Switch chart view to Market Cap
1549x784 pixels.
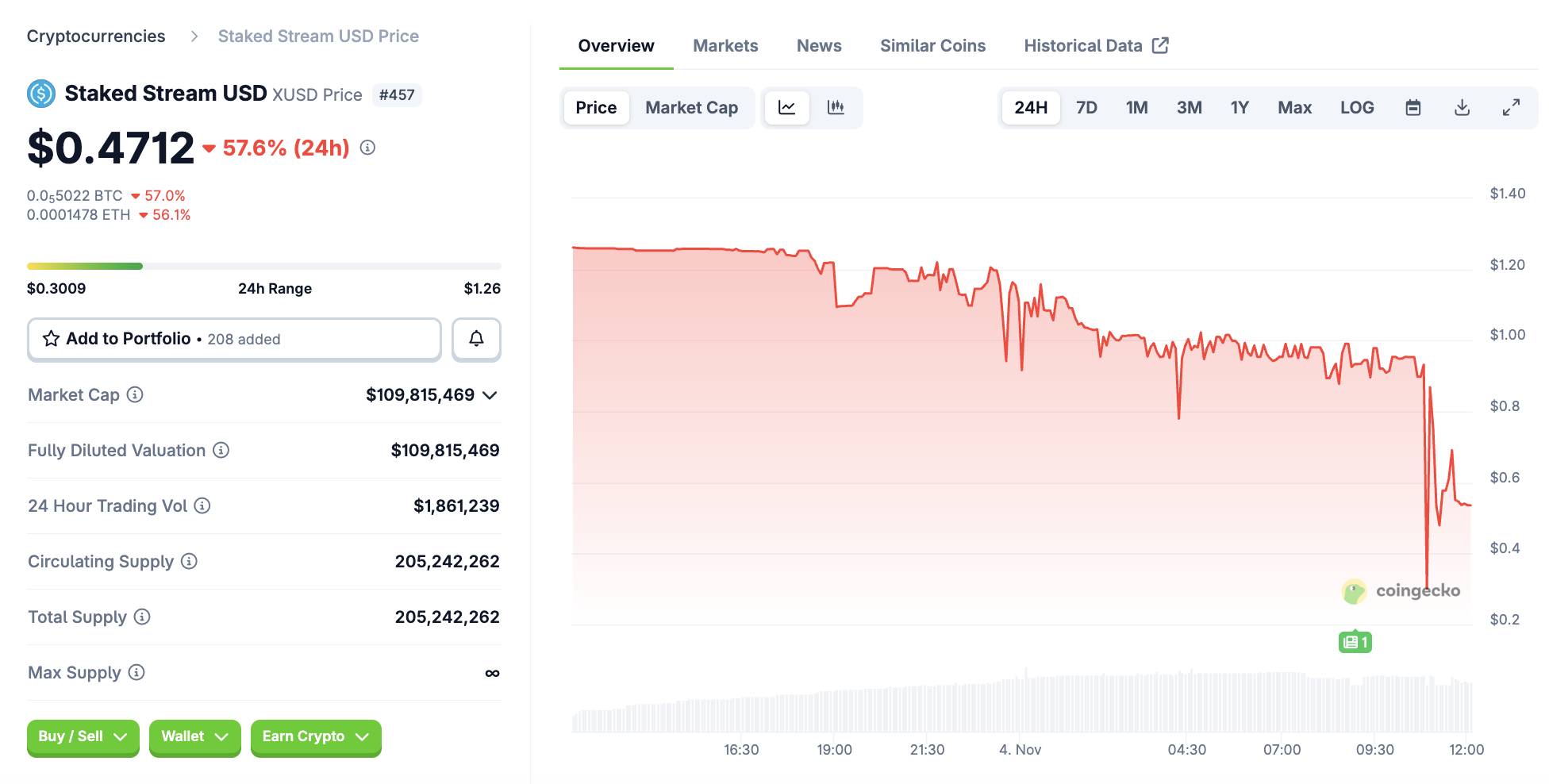691,107
